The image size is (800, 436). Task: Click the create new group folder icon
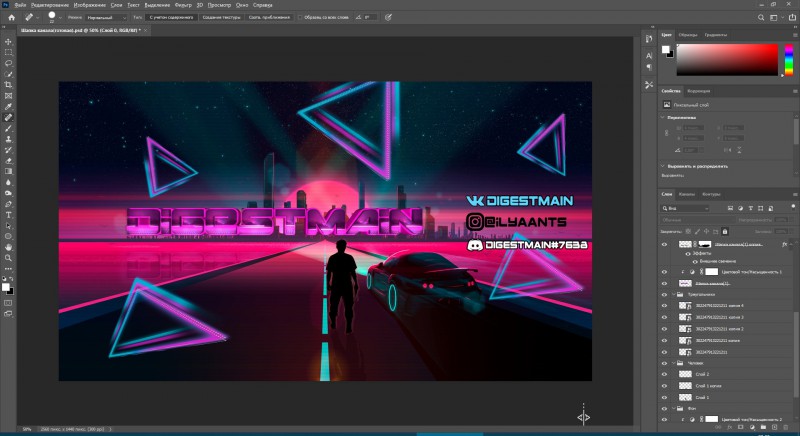click(763, 427)
